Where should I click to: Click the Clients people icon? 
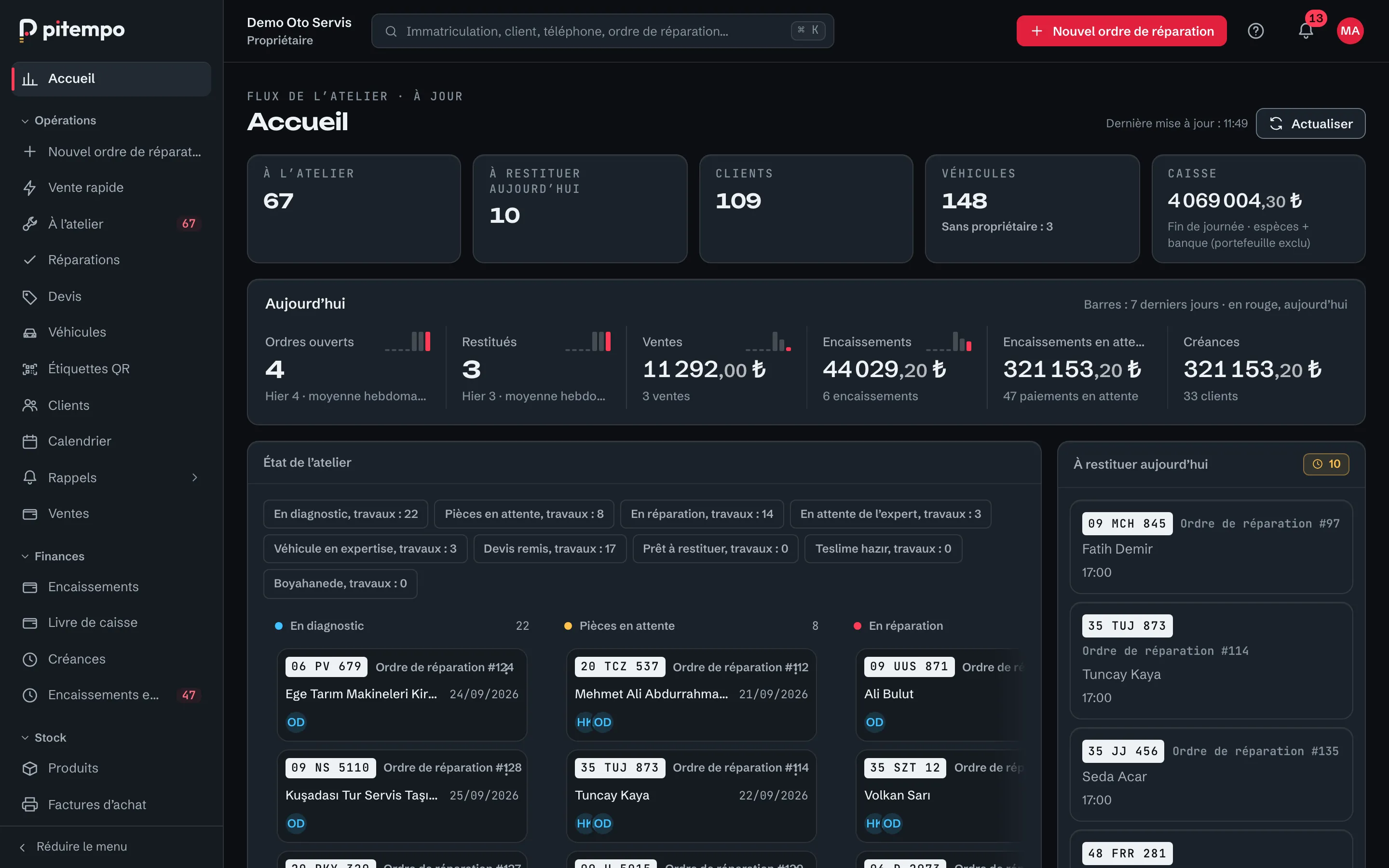pyautogui.click(x=30, y=405)
